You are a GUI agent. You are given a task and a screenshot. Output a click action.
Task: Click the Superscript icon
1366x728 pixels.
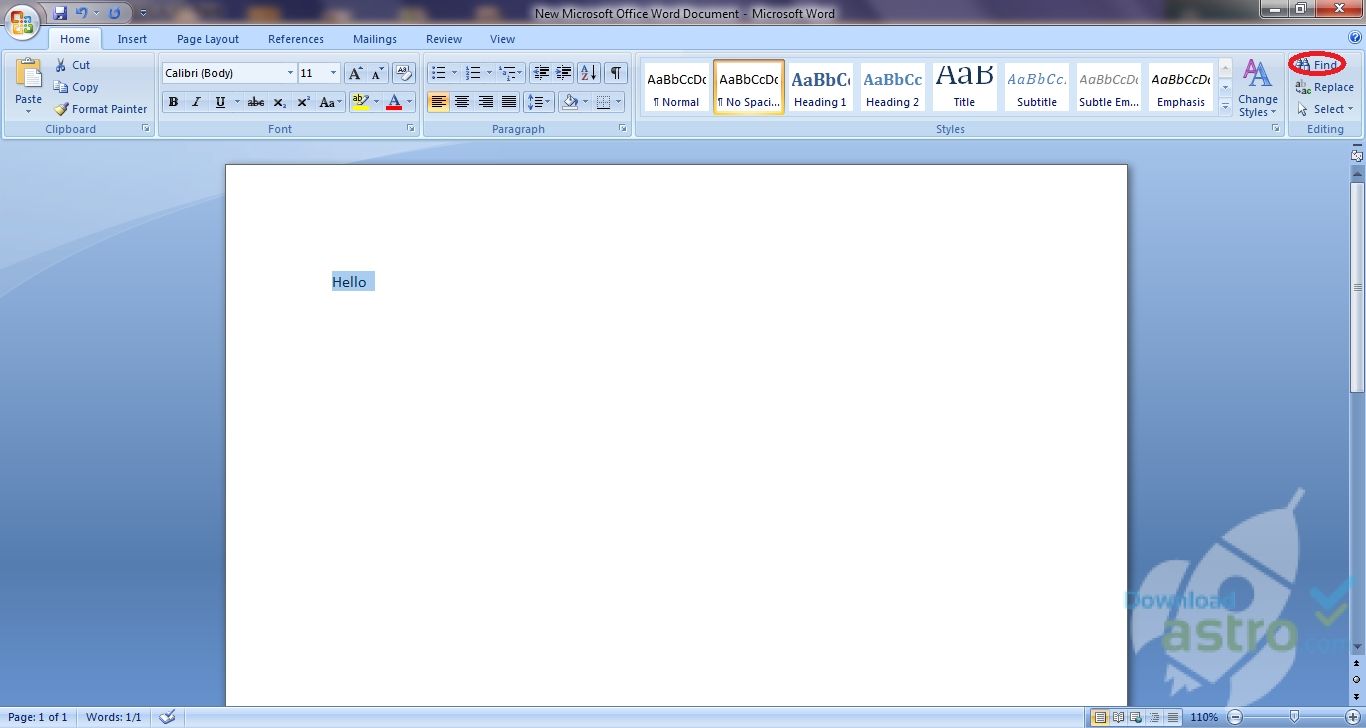(303, 102)
